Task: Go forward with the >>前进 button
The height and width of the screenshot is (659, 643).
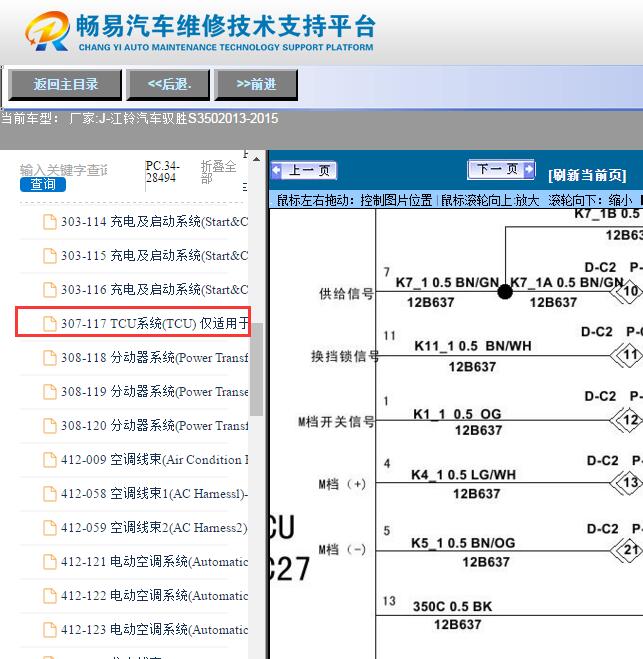Action: (x=256, y=85)
